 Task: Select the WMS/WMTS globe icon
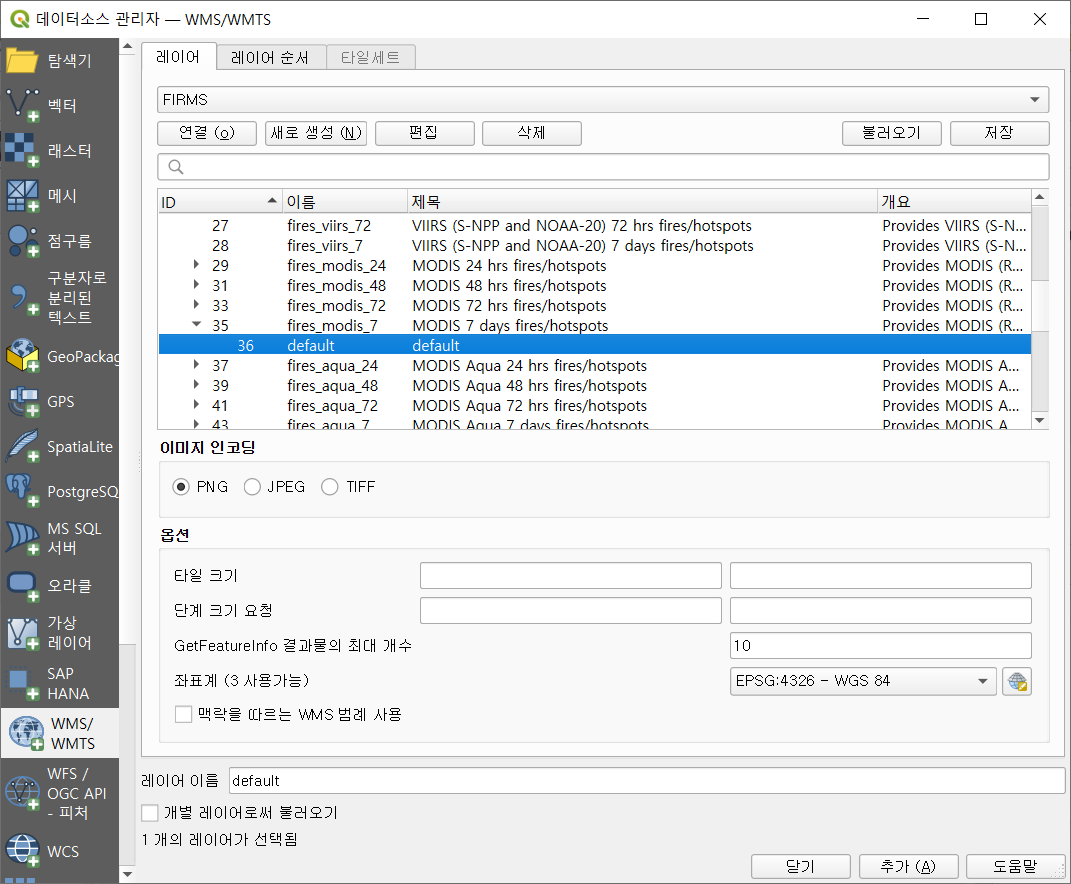tap(26, 733)
